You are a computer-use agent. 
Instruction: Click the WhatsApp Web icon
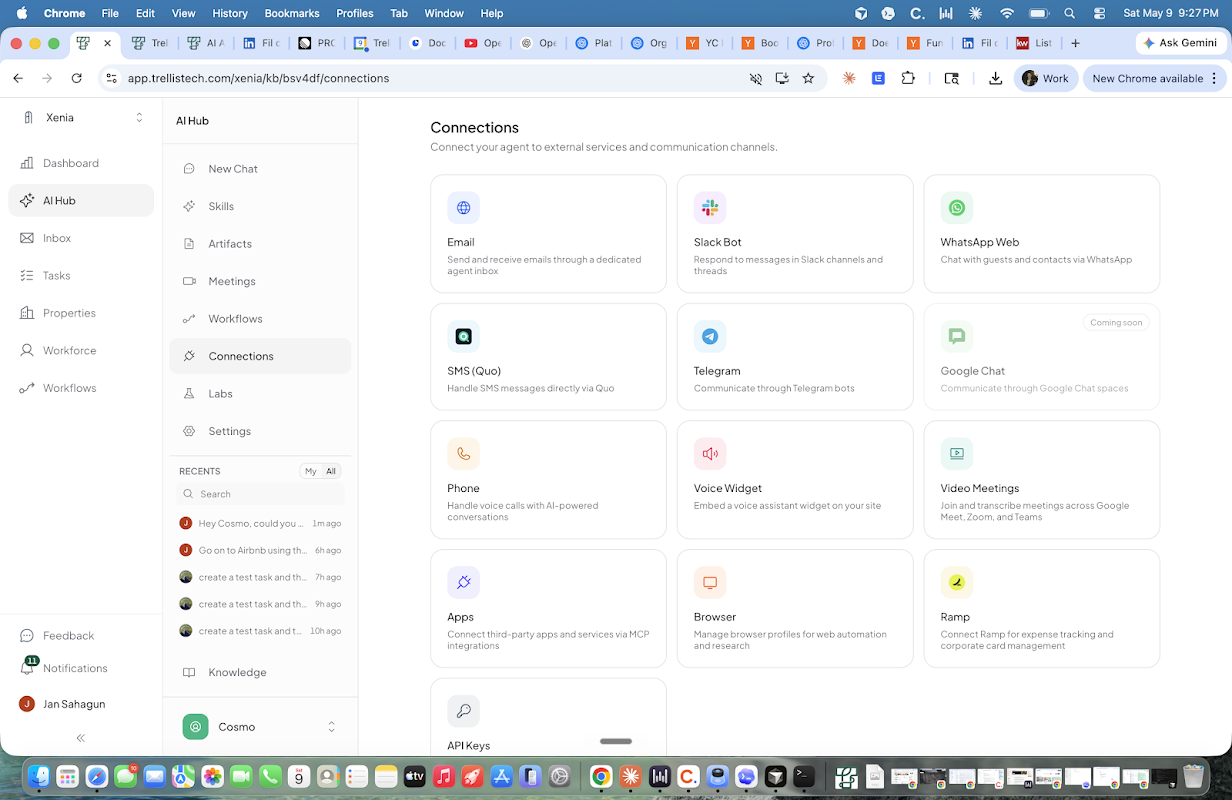click(x=957, y=208)
